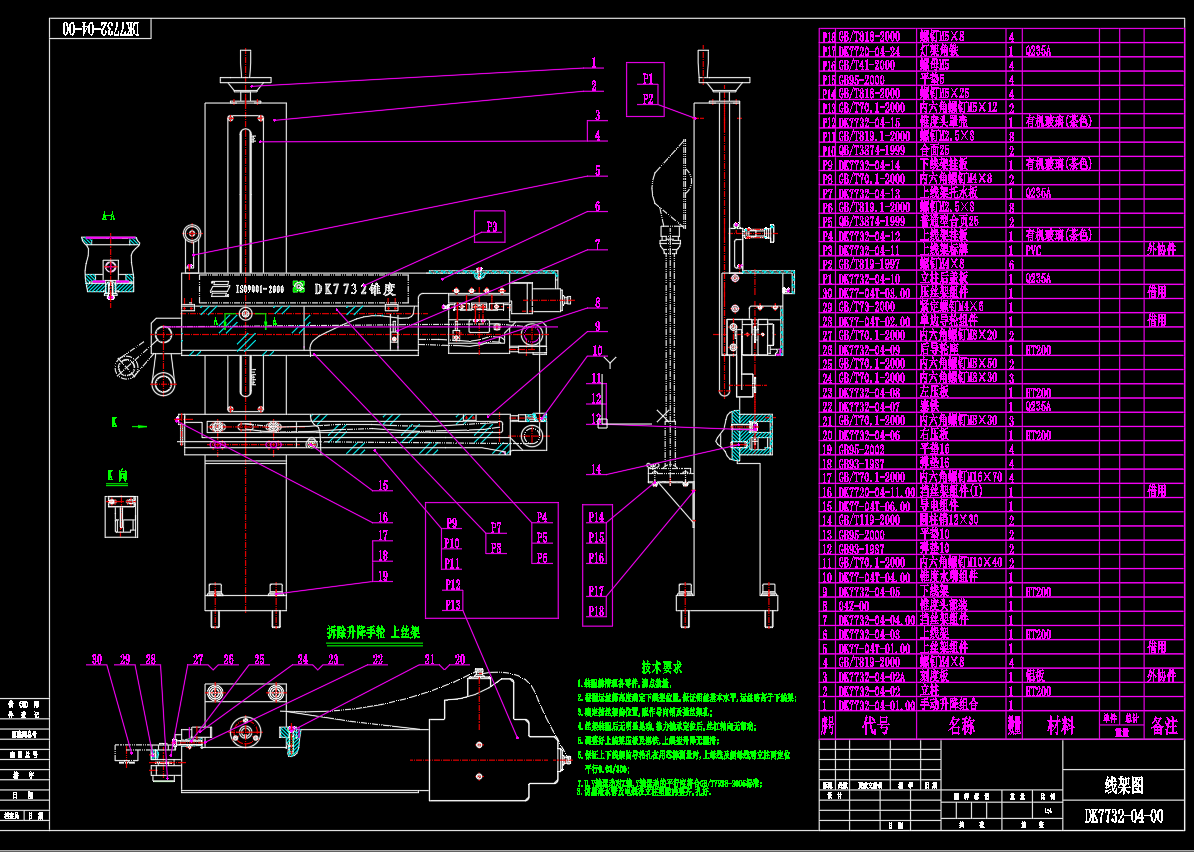Select part code 'DK7732-04-08' in the parts list
The image size is (1194, 852).
click(870, 392)
